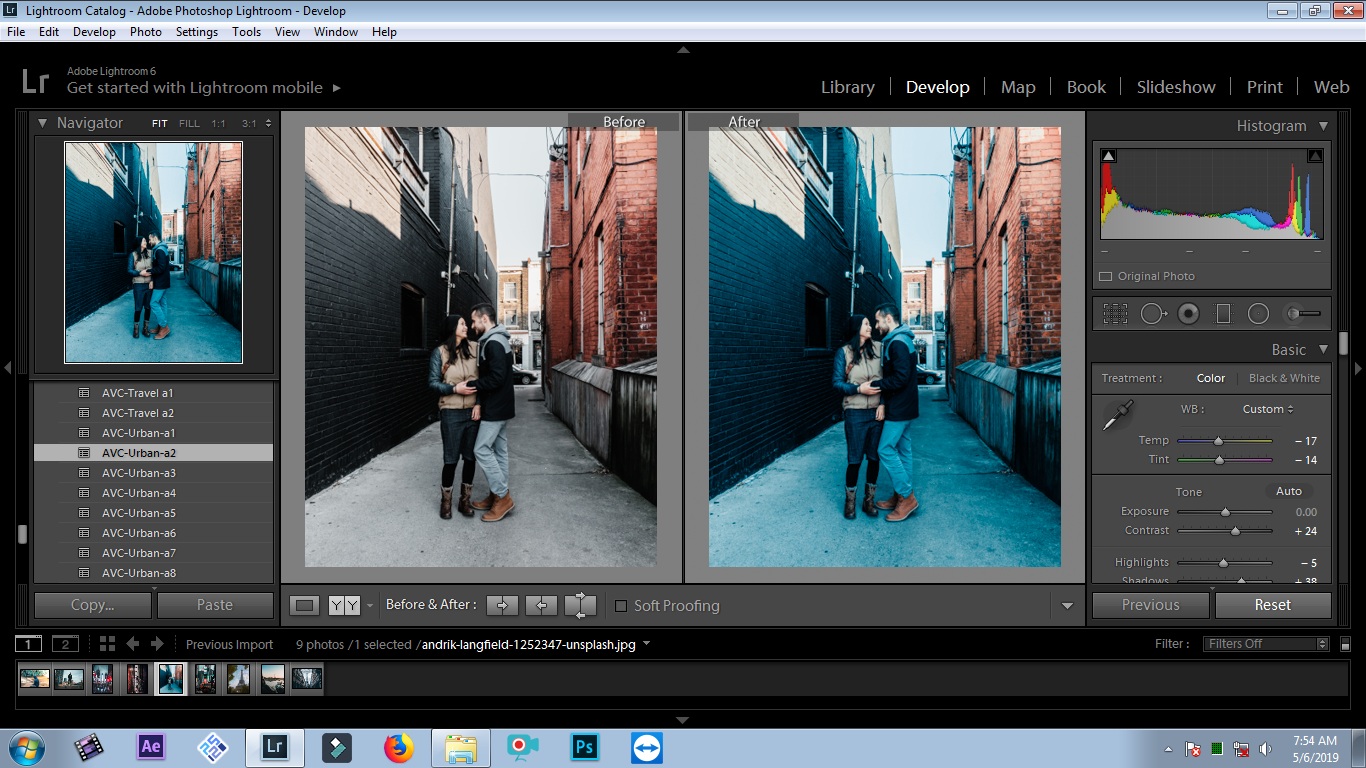
Task: Show the main window display button 1
Action: click(x=29, y=644)
